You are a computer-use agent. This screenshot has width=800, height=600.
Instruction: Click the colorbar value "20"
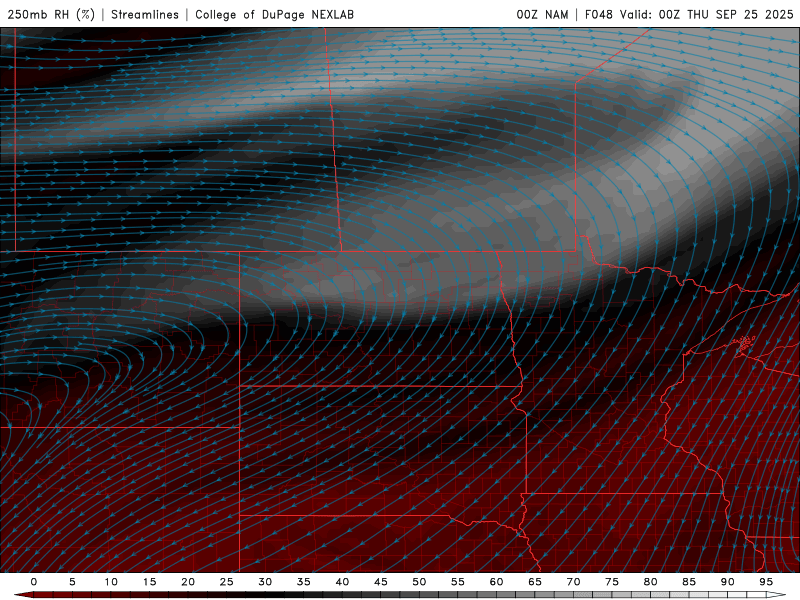[188, 582]
